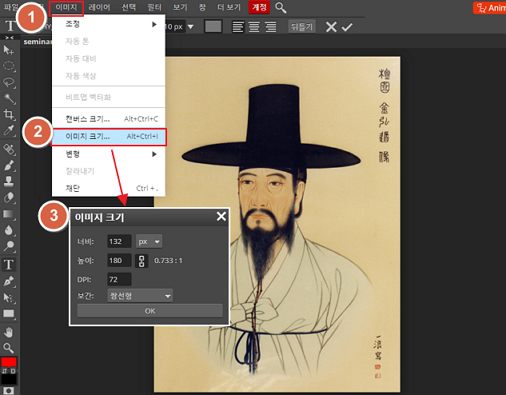Click the red foreground color swatch
The height and width of the screenshot is (395, 506).
pyautogui.click(x=9, y=362)
